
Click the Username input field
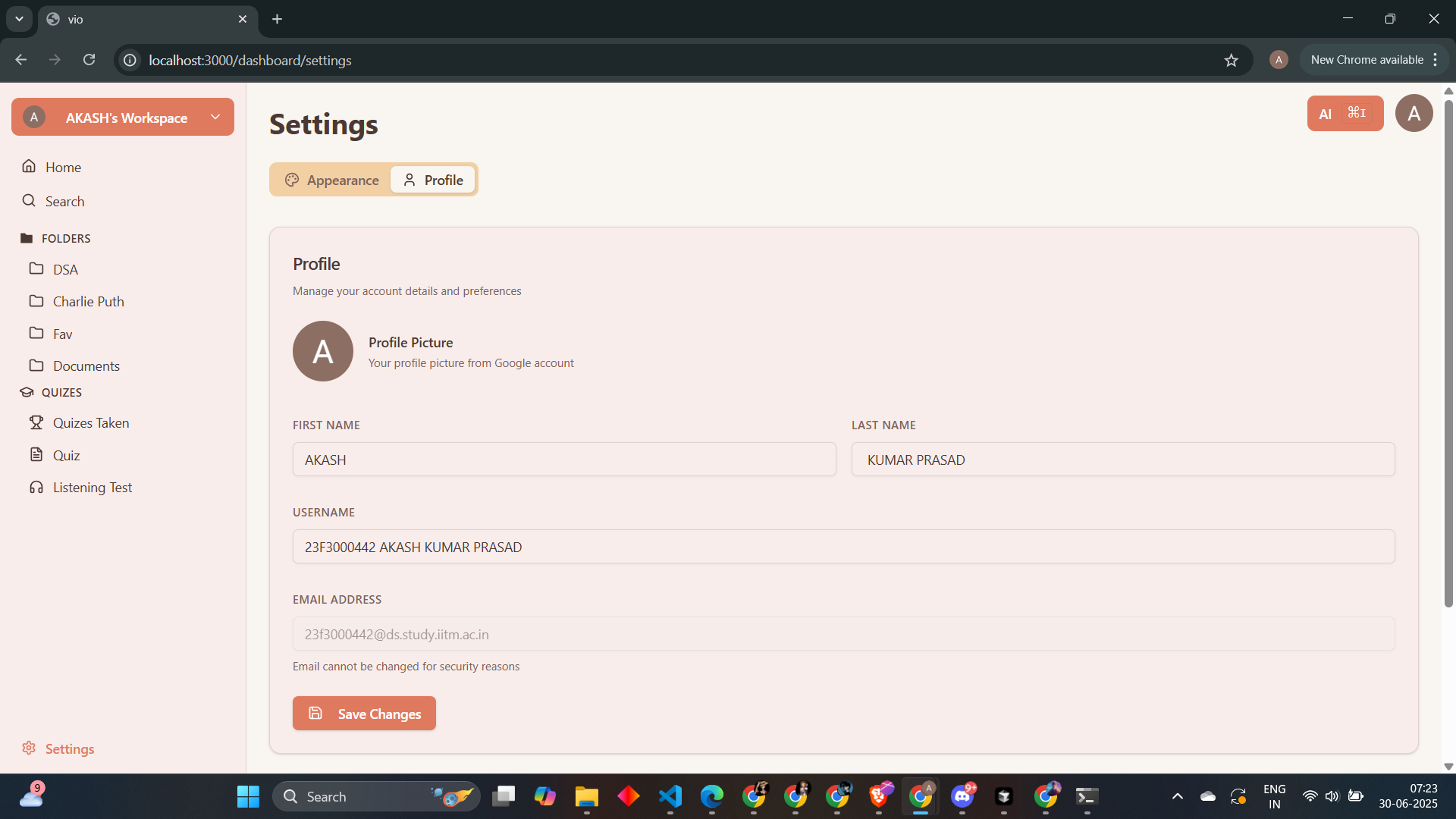coord(843,547)
